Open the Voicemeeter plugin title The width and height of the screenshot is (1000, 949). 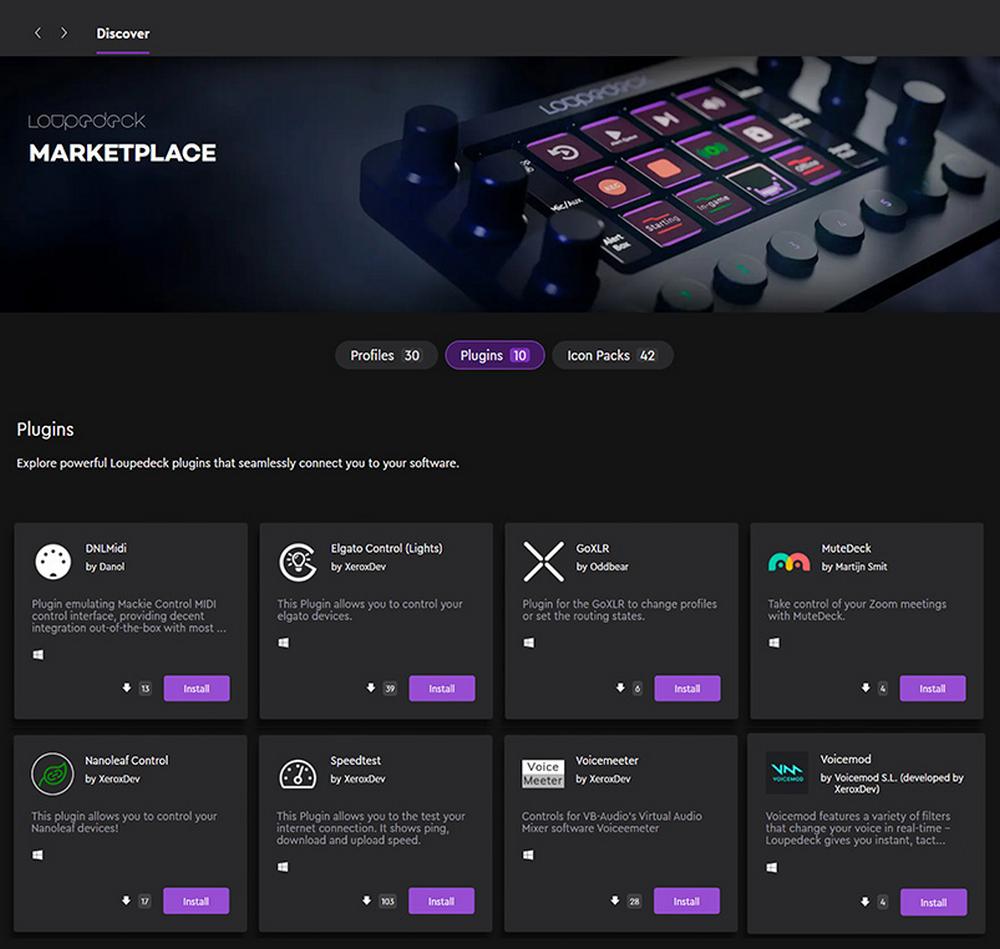click(607, 760)
